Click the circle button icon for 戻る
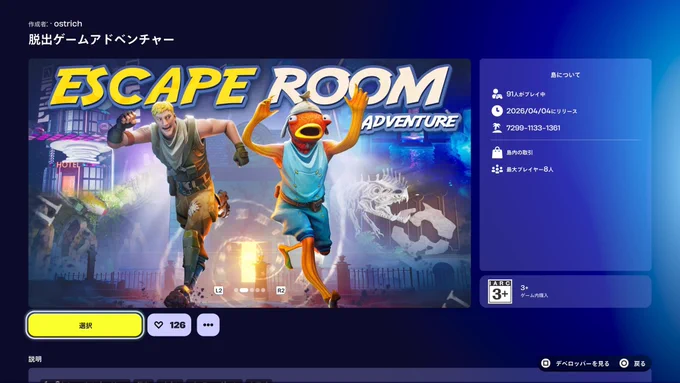 [x=624, y=363]
